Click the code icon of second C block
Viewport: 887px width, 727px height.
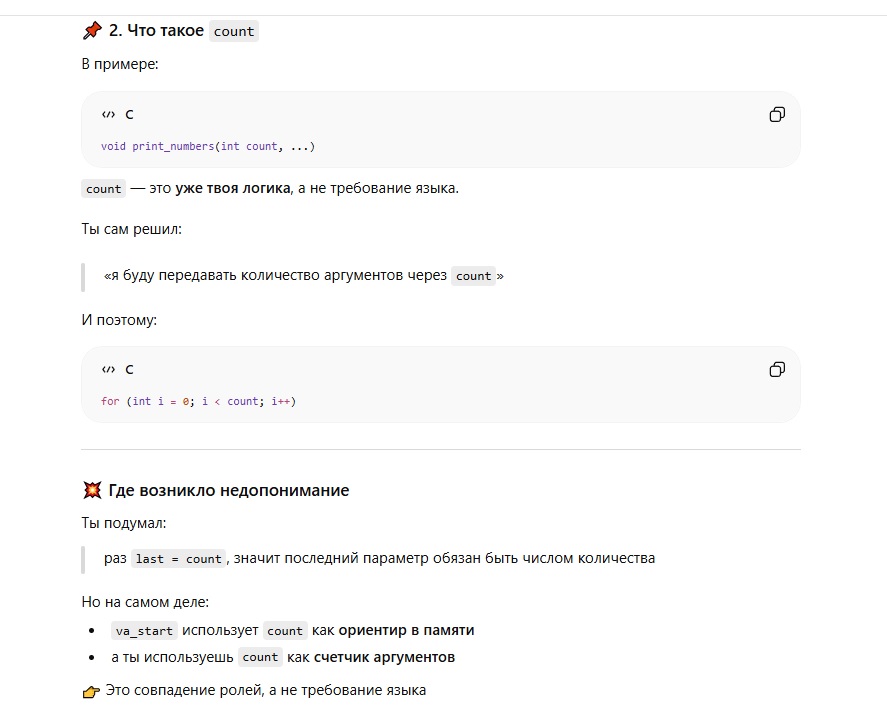(108, 370)
